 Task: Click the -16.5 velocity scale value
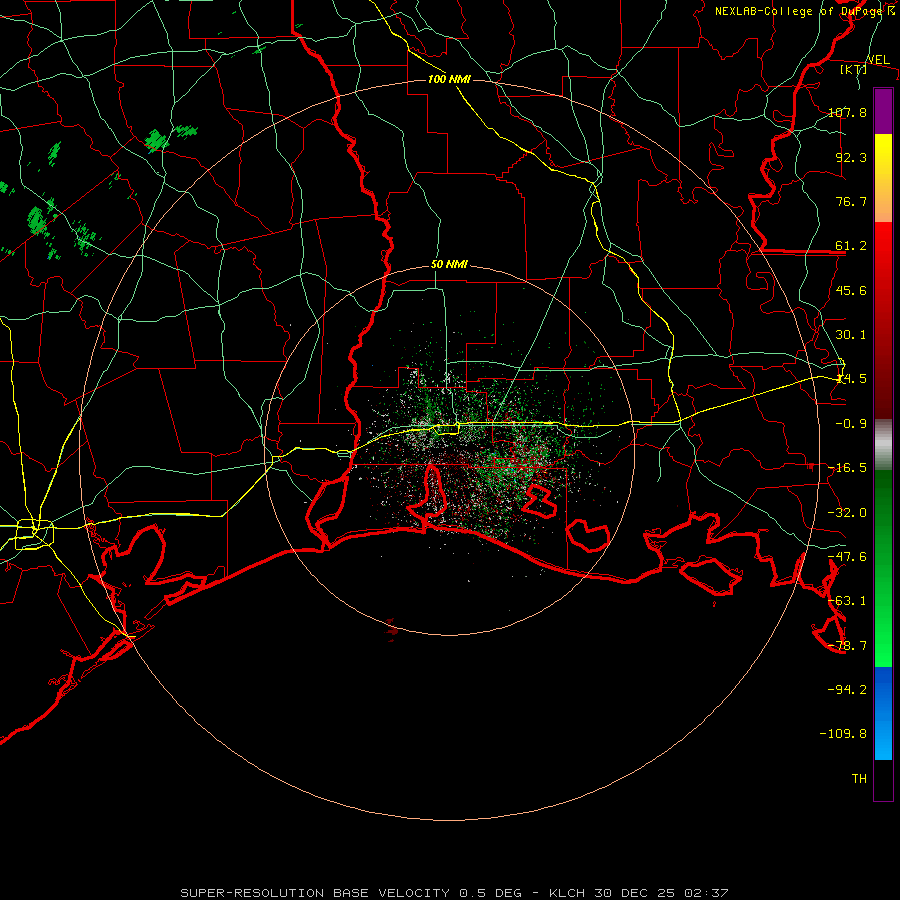coord(847,468)
